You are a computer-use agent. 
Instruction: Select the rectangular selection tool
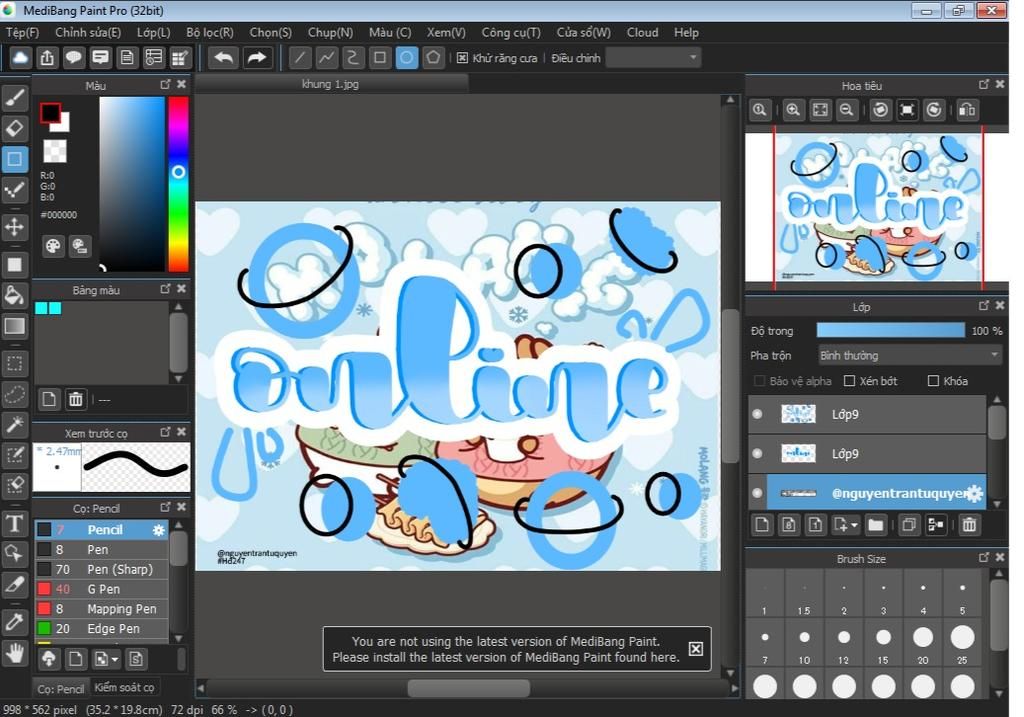pos(14,364)
